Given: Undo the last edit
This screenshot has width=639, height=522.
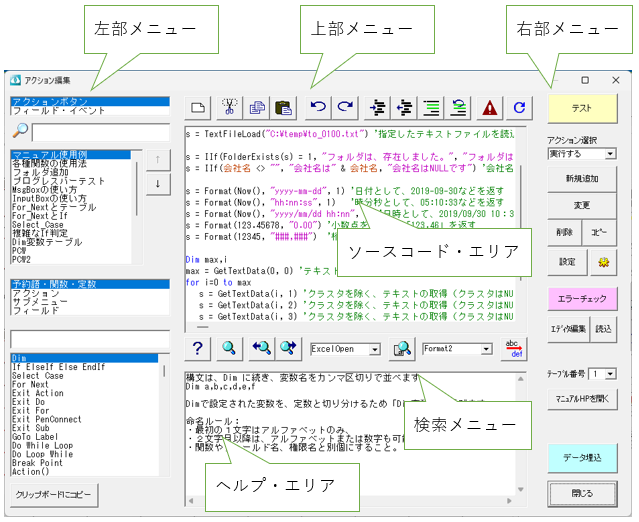Looking at the screenshot, I should [319, 107].
